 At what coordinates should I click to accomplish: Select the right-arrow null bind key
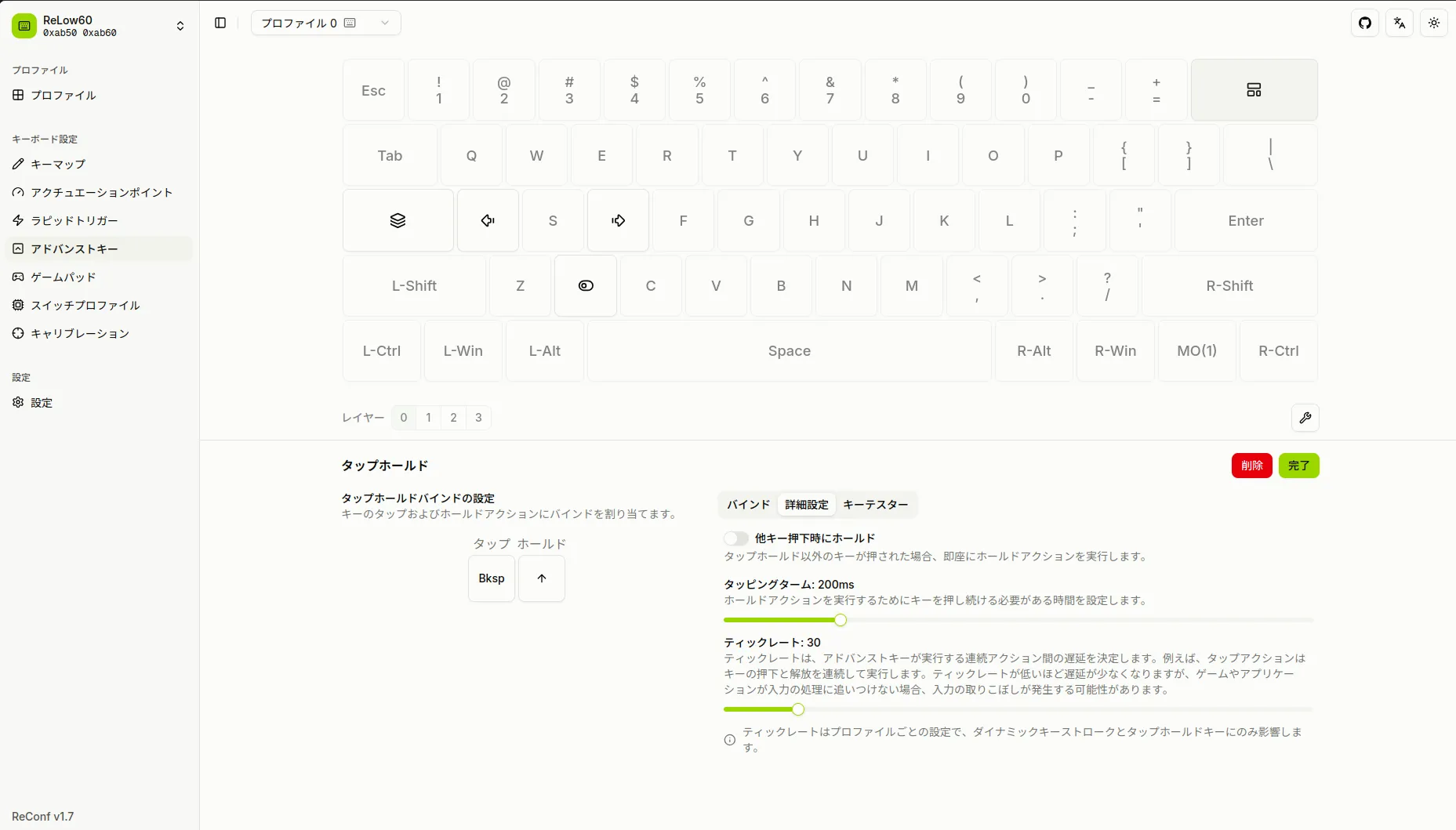618,220
